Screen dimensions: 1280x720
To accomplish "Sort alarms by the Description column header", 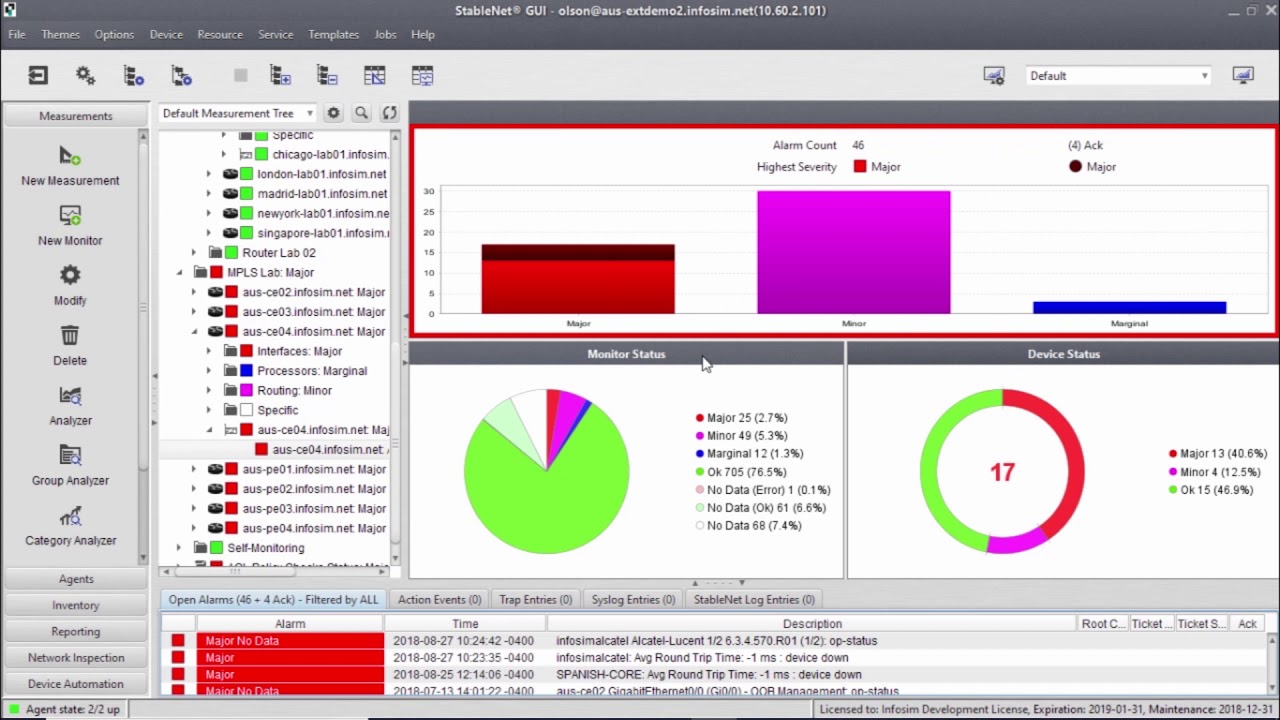I will pos(812,624).
